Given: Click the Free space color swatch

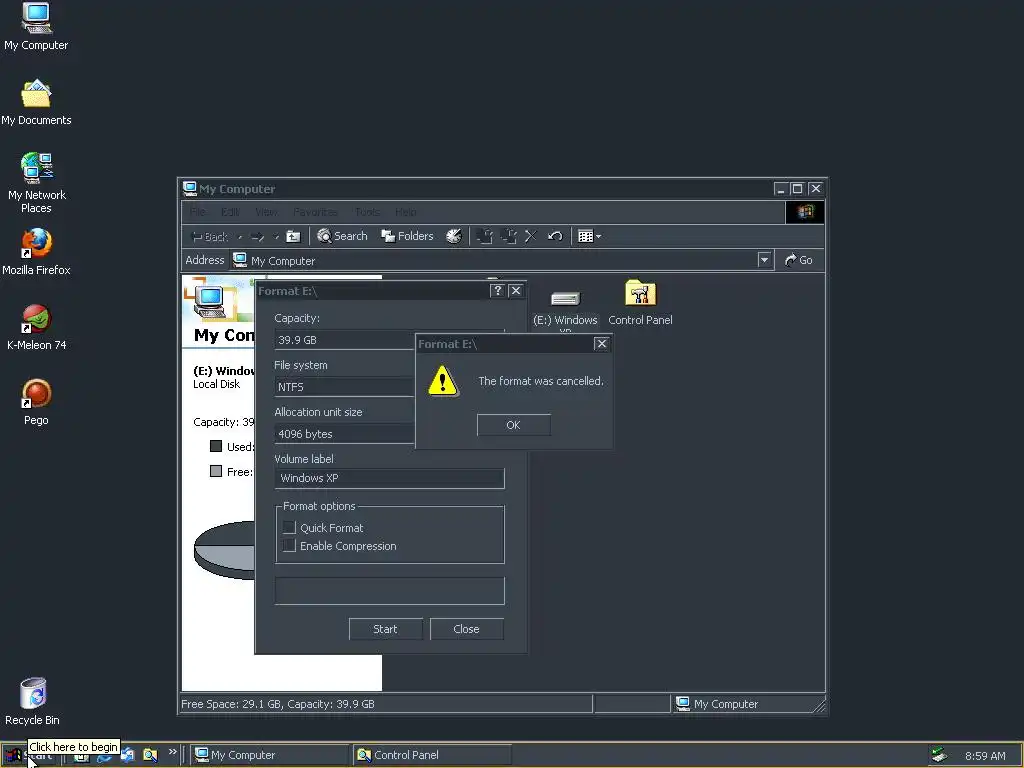Looking at the screenshot, I should click(216, 471).
